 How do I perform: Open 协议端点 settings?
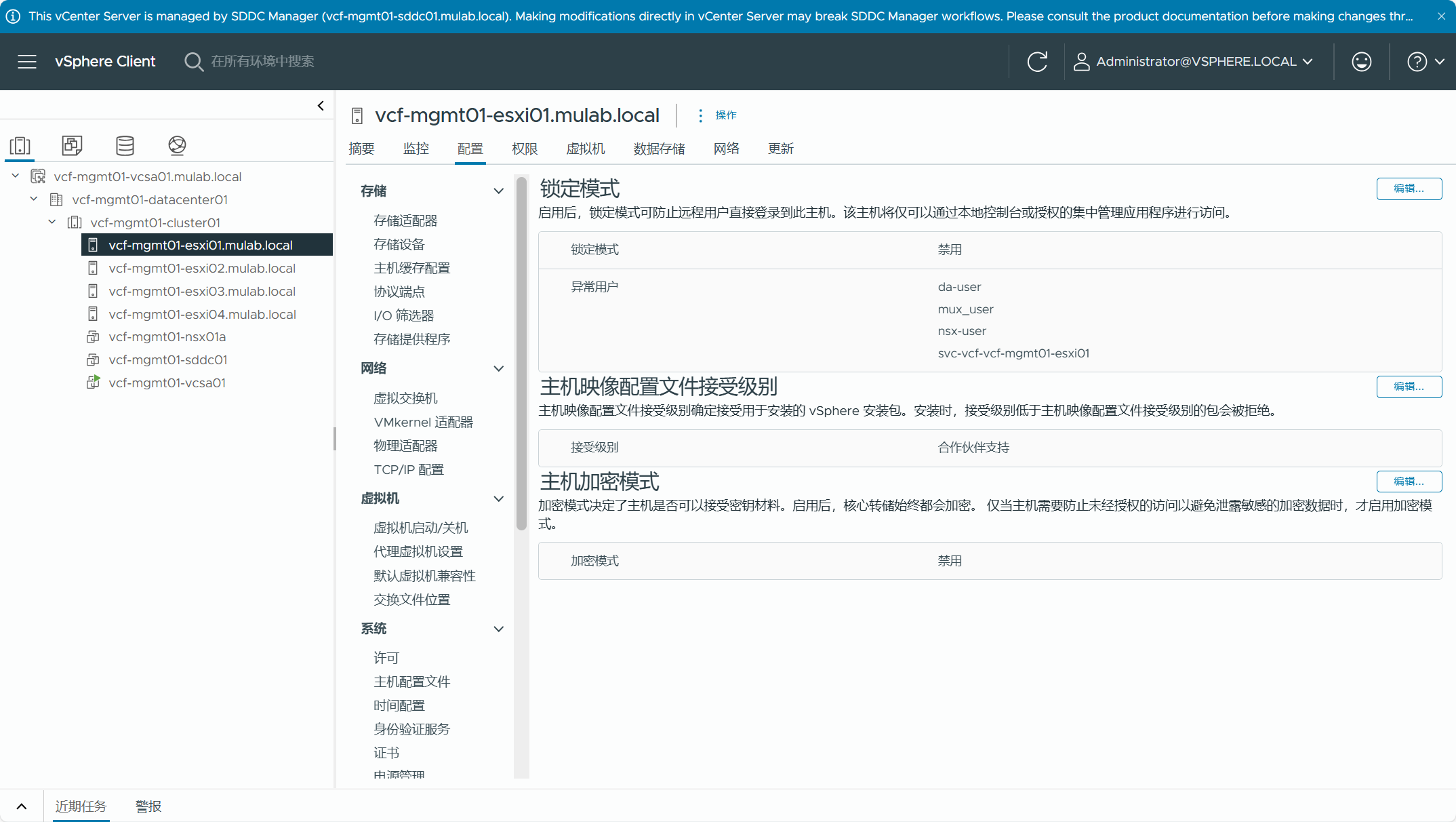click(399, 292)
